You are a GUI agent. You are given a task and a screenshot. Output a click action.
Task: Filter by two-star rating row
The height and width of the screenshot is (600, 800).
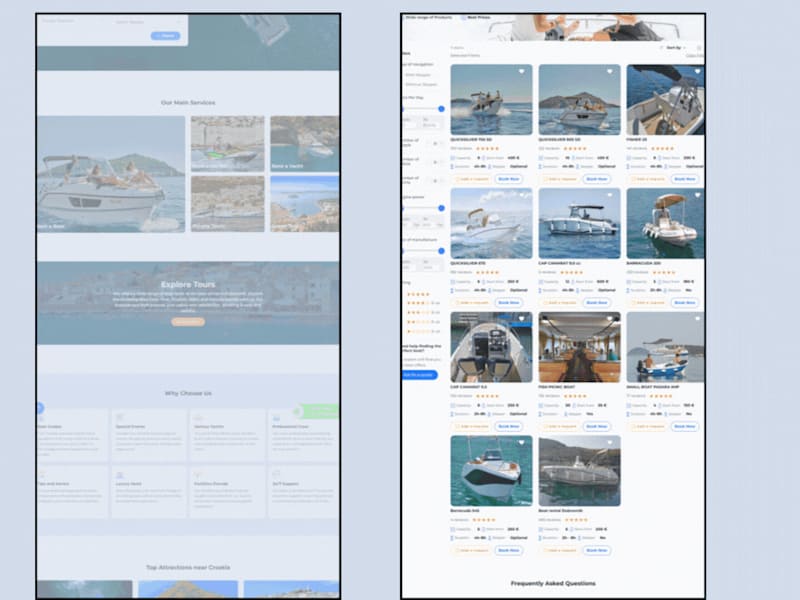click(x=422, y=322)
